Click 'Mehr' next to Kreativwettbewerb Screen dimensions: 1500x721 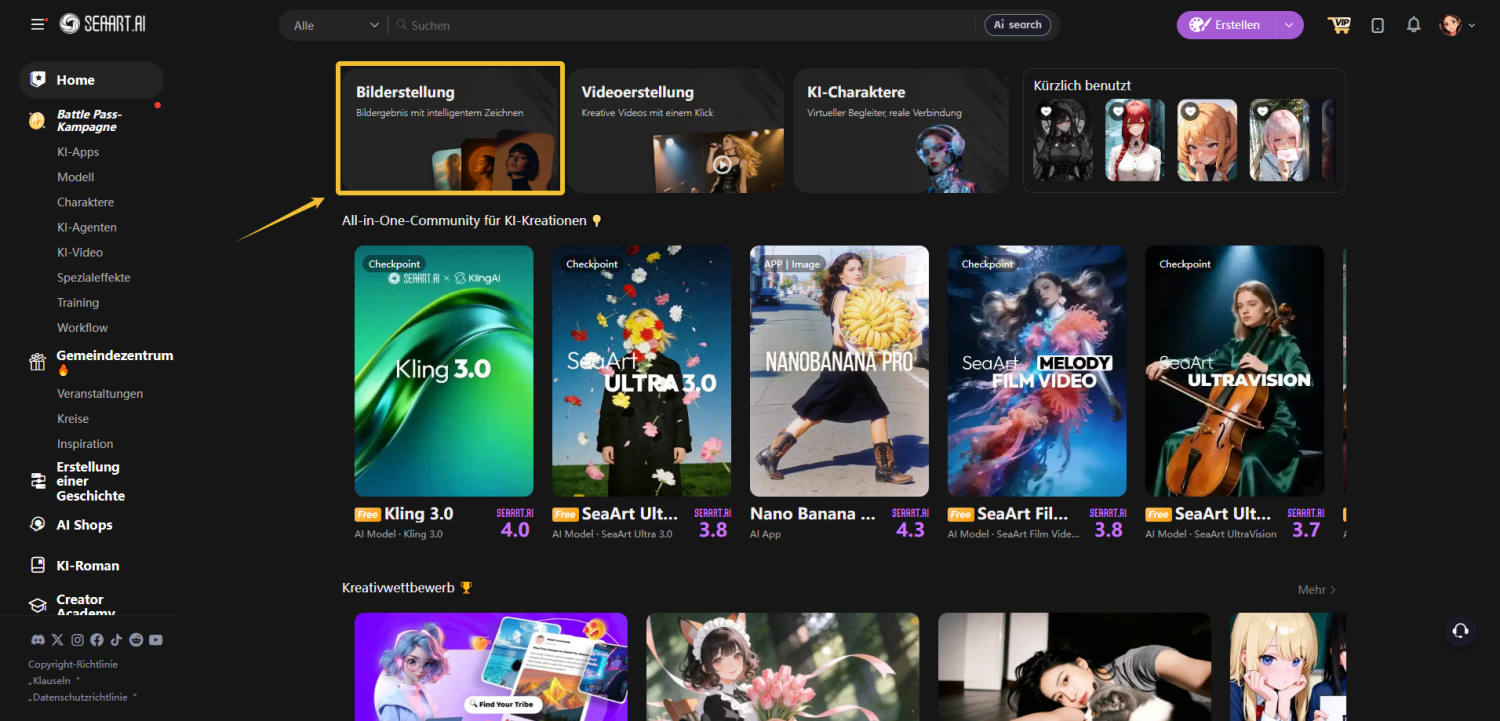click(1316, 590)
